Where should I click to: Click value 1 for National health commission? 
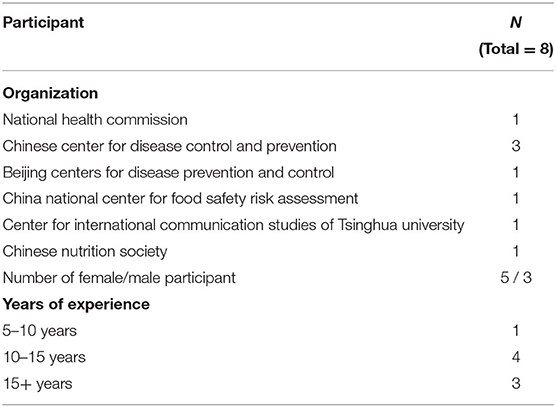(x=516, y=119)
